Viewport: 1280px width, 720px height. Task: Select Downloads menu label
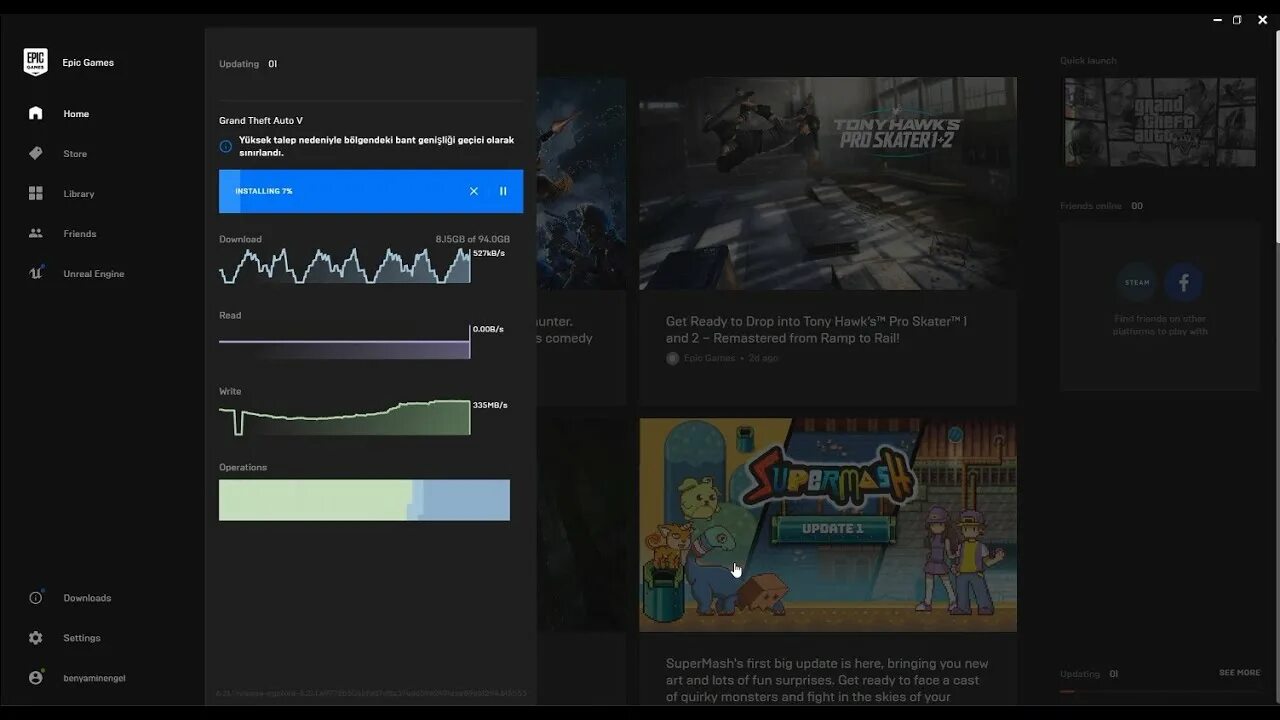coord(87,598)
